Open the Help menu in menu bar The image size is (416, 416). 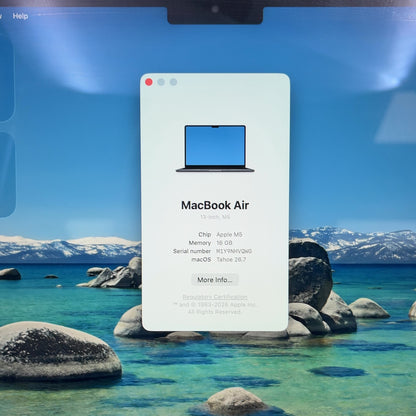pos(20,16)
